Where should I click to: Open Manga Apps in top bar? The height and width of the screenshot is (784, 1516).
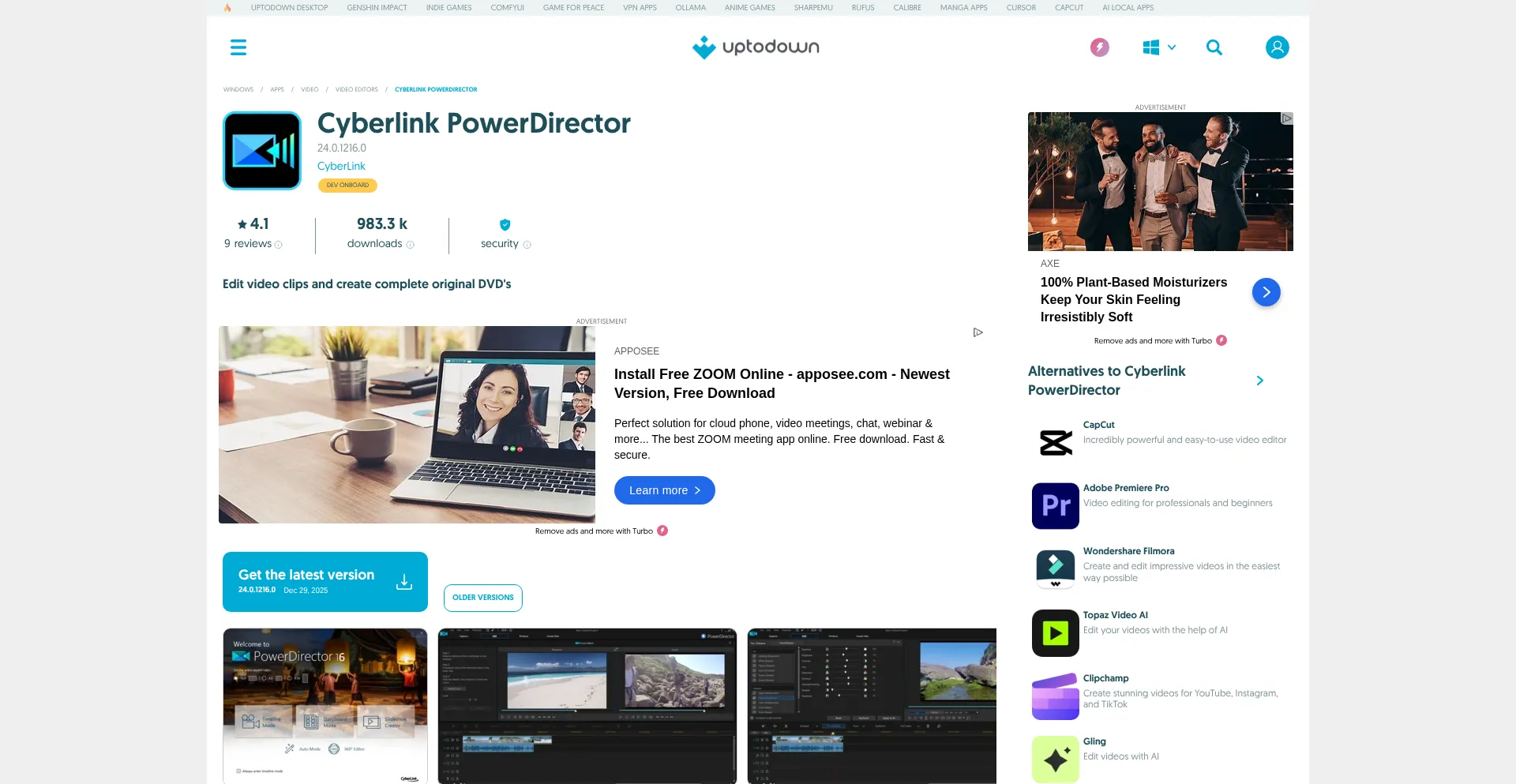point(964,8)
